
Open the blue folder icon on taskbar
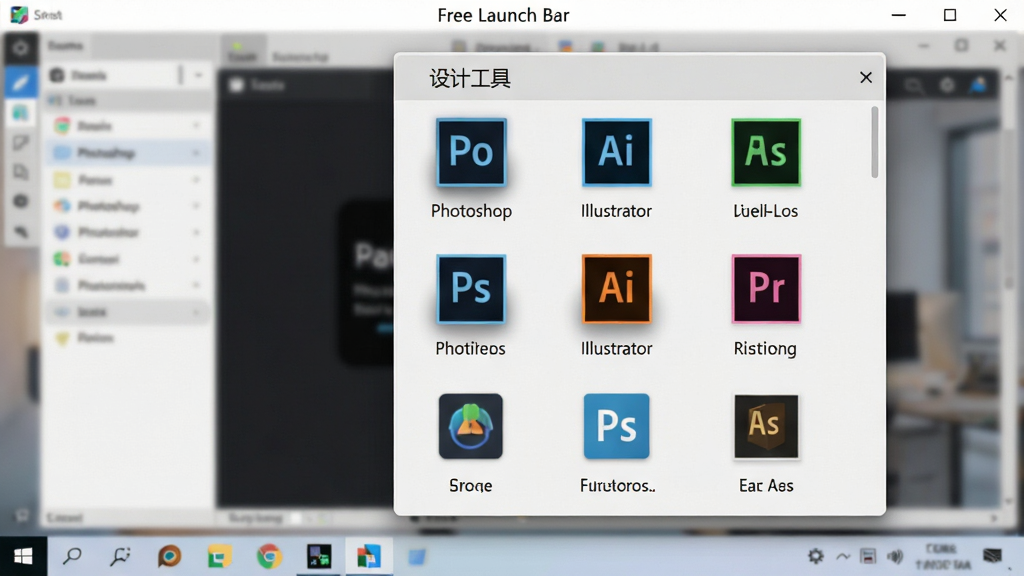(x=417, y=556)
